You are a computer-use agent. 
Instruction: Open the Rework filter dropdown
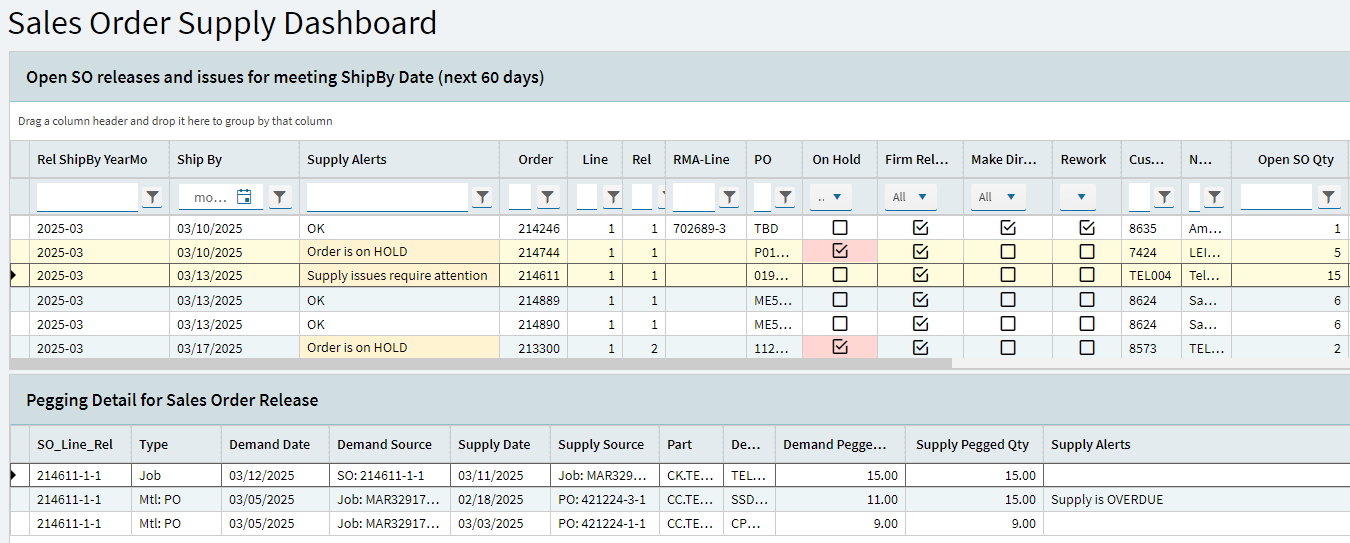pyautogui.click(x=1080, y=197)
